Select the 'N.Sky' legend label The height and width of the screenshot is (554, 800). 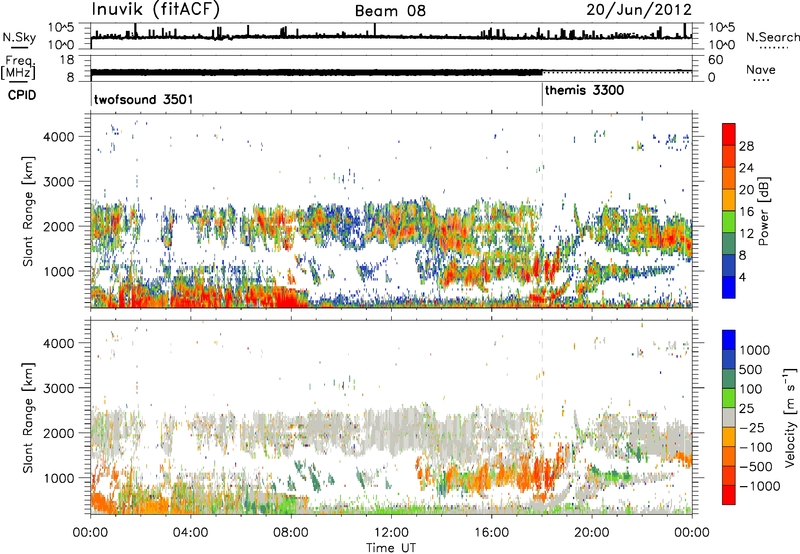19,37
